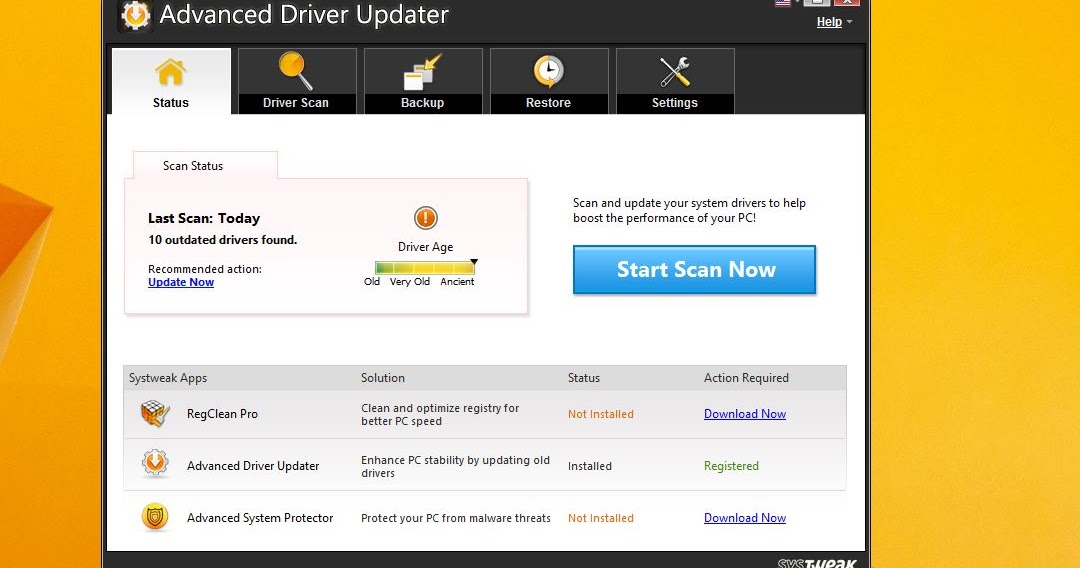Open the Backup tab label

(422, 103)
